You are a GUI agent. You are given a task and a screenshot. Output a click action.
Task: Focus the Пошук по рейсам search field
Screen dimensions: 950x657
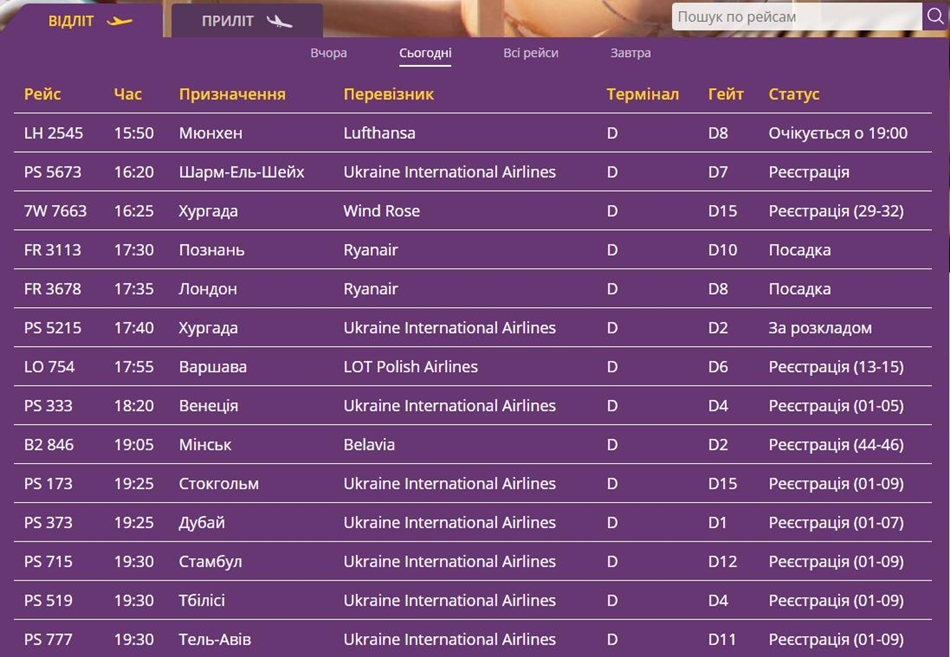tap(797, 16)
